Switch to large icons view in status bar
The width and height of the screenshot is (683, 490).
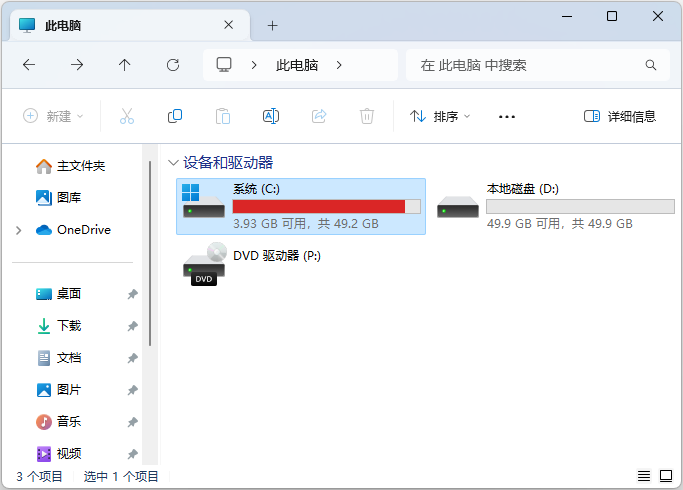(665, 476)
